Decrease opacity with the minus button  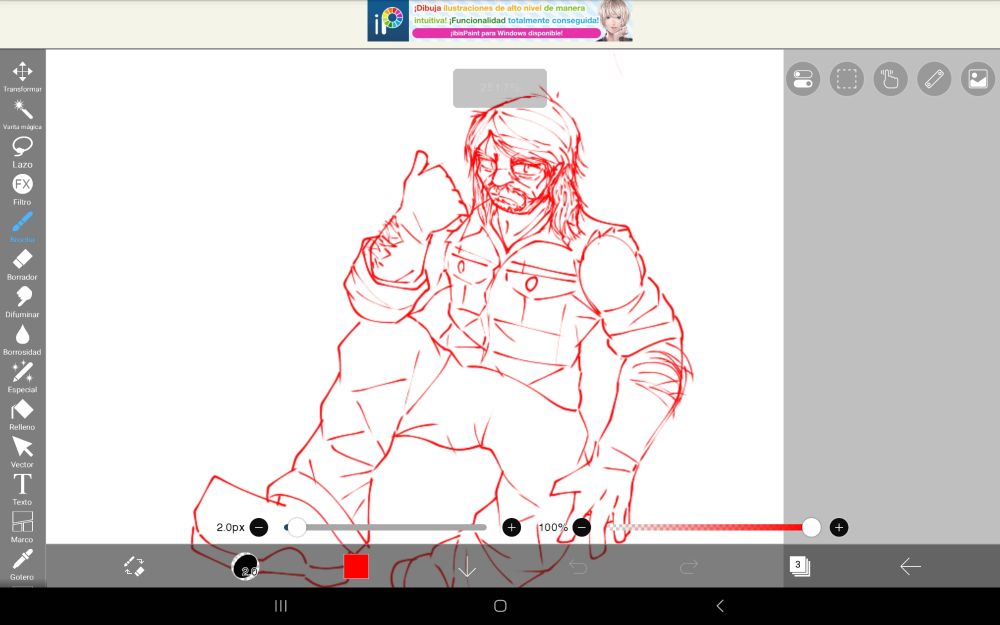pyautogui.click(x=582, y=527)
